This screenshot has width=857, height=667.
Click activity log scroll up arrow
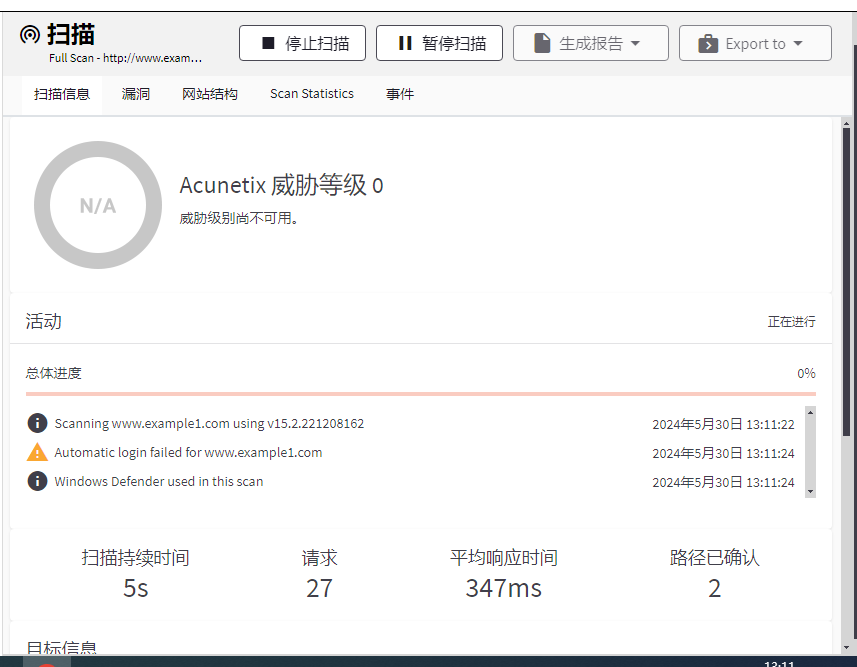pyautogui.click(x=811, y=412)
